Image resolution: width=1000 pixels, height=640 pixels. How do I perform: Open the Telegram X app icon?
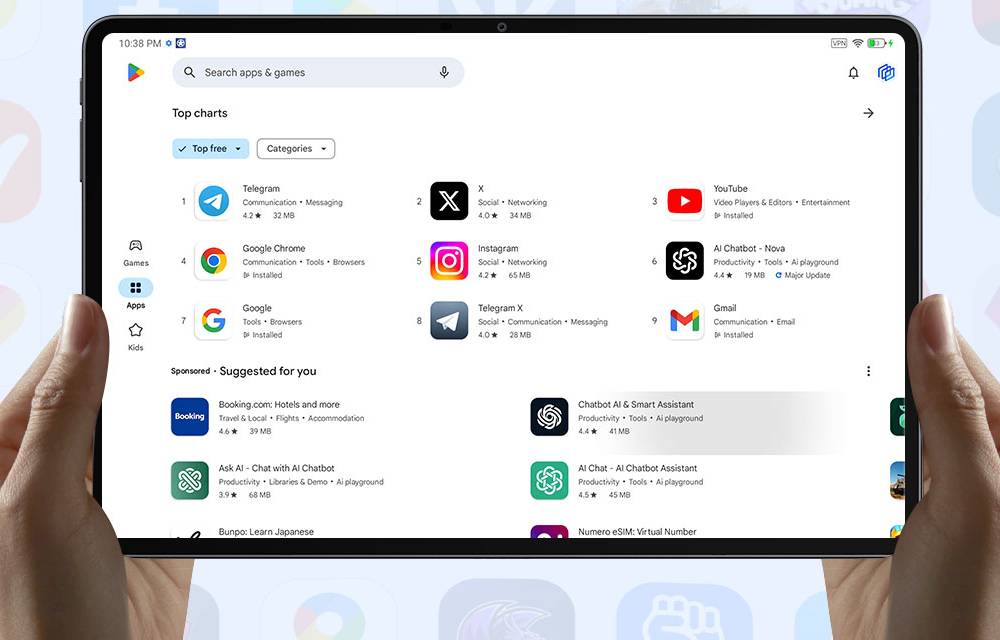coord(449,320)
